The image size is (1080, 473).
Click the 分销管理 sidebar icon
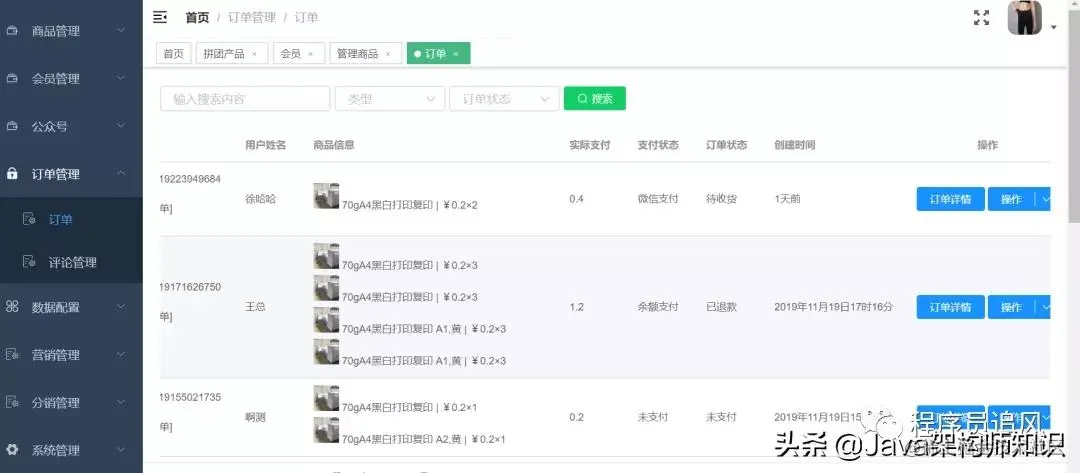(12, 402)
